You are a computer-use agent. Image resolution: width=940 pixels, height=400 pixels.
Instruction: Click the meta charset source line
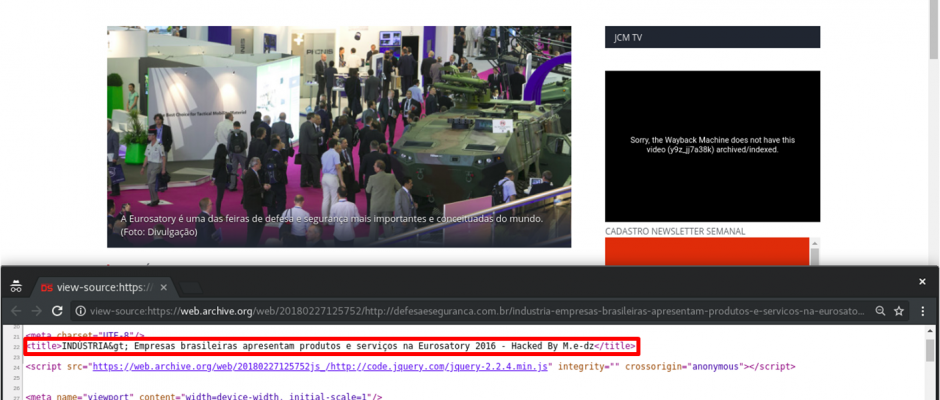click(x=85, y=334)
